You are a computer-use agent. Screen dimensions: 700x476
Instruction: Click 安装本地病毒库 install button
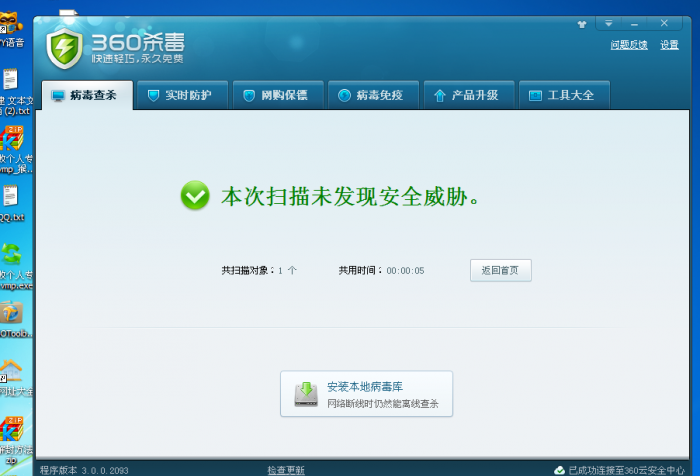click(367, 394)
